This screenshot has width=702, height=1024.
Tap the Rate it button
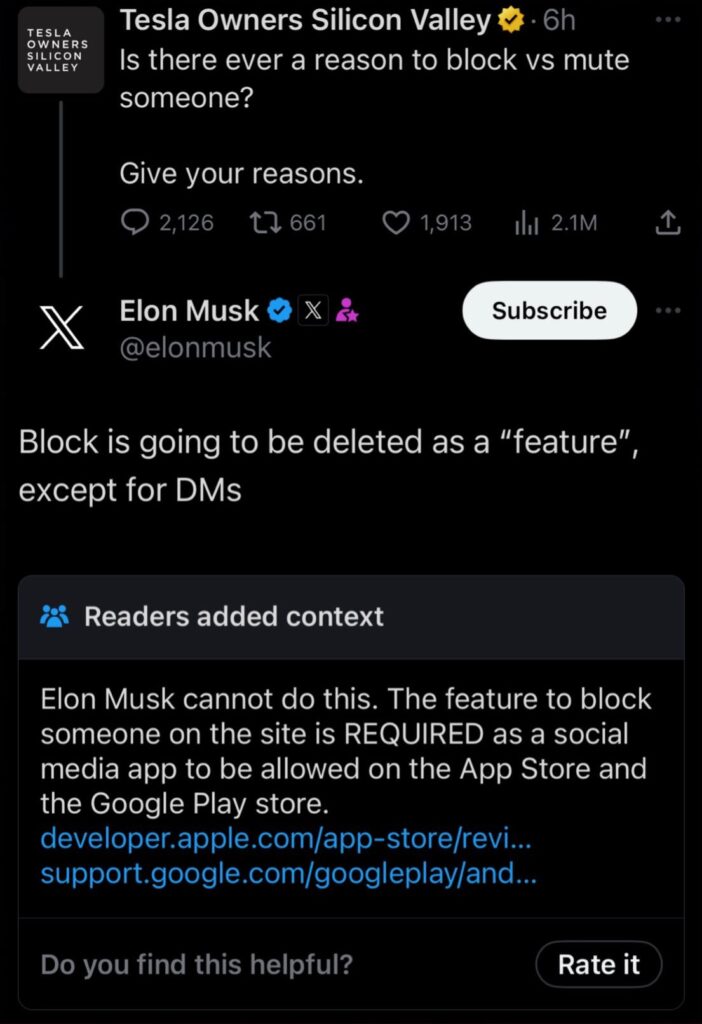tap(598, 964)
